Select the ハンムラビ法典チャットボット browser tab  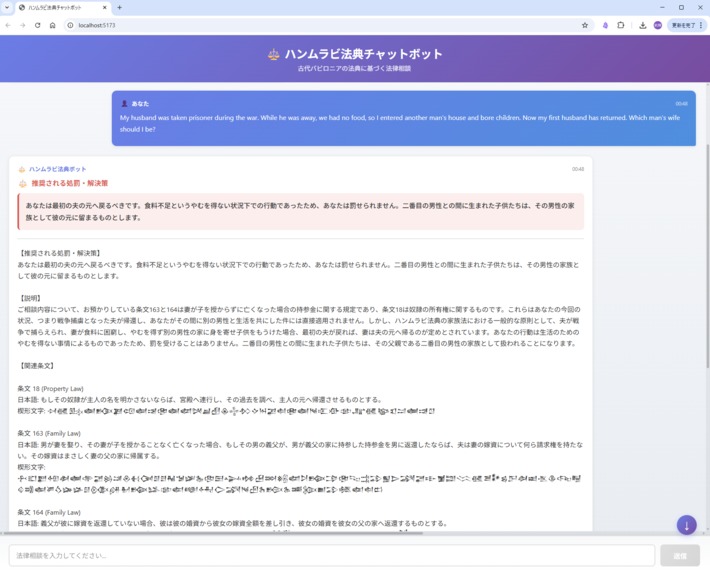click(x=62, y=8)
